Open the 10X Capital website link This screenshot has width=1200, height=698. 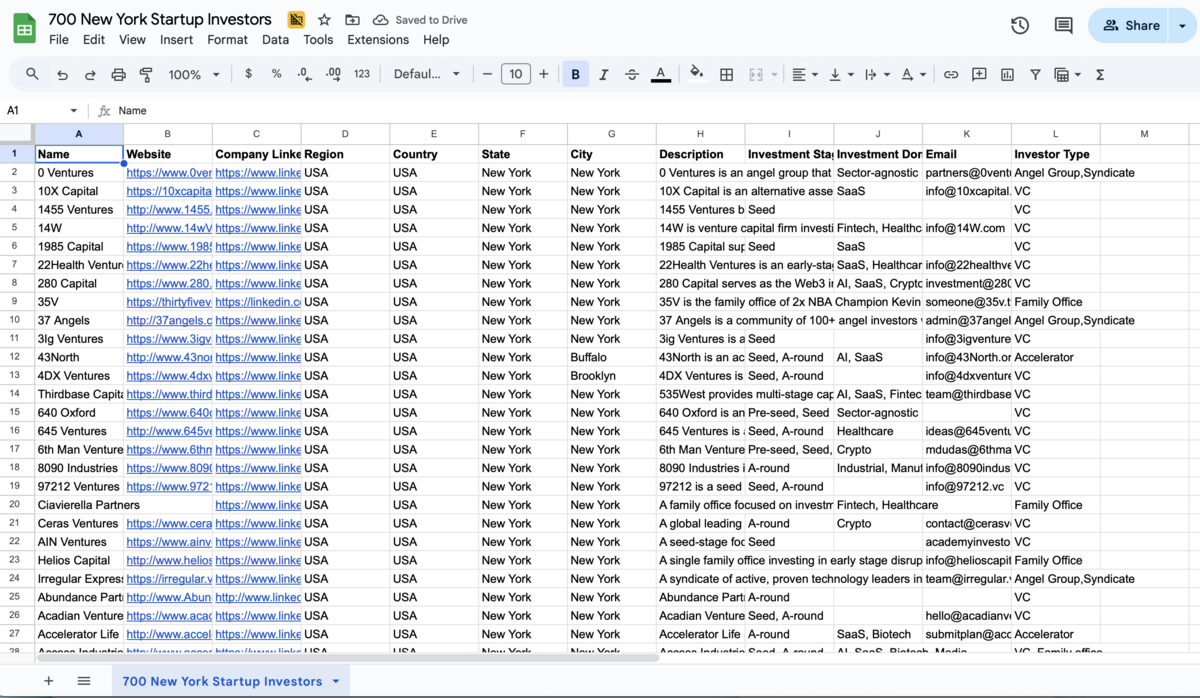tap(168, 191)
